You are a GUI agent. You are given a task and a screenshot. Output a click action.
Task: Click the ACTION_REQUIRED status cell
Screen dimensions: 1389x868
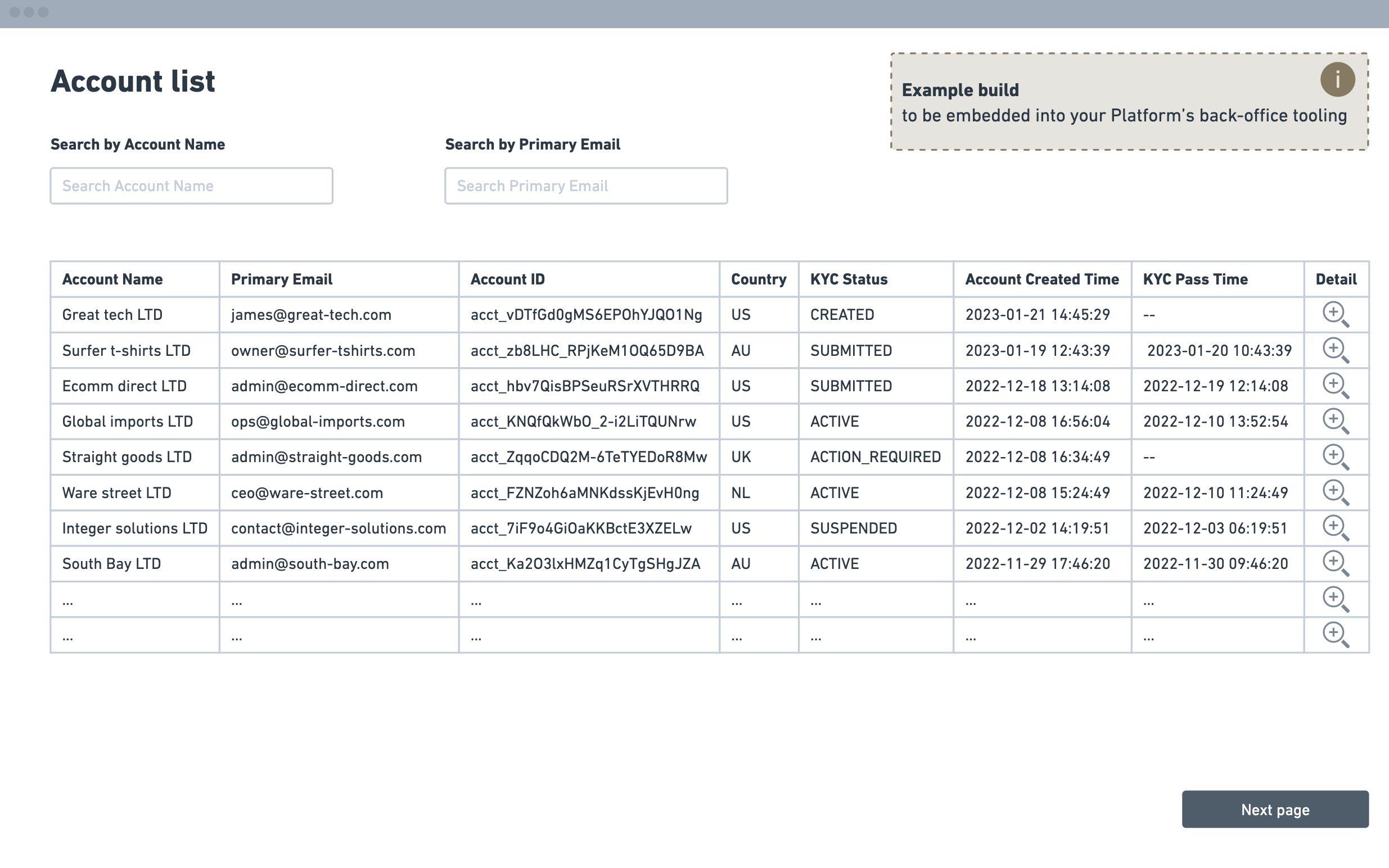point(875,457)
